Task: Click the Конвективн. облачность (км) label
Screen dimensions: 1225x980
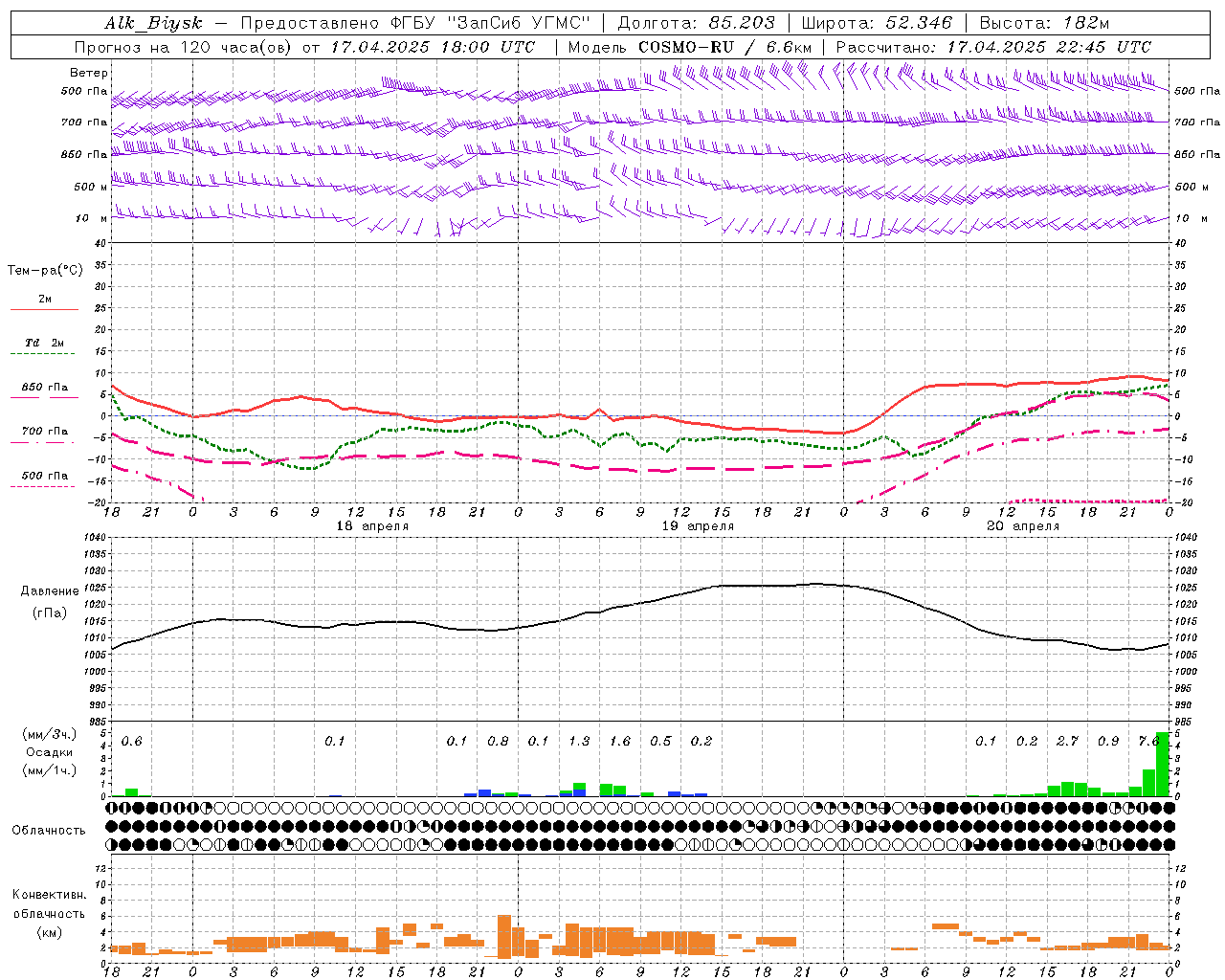Action: coord(49,913)
